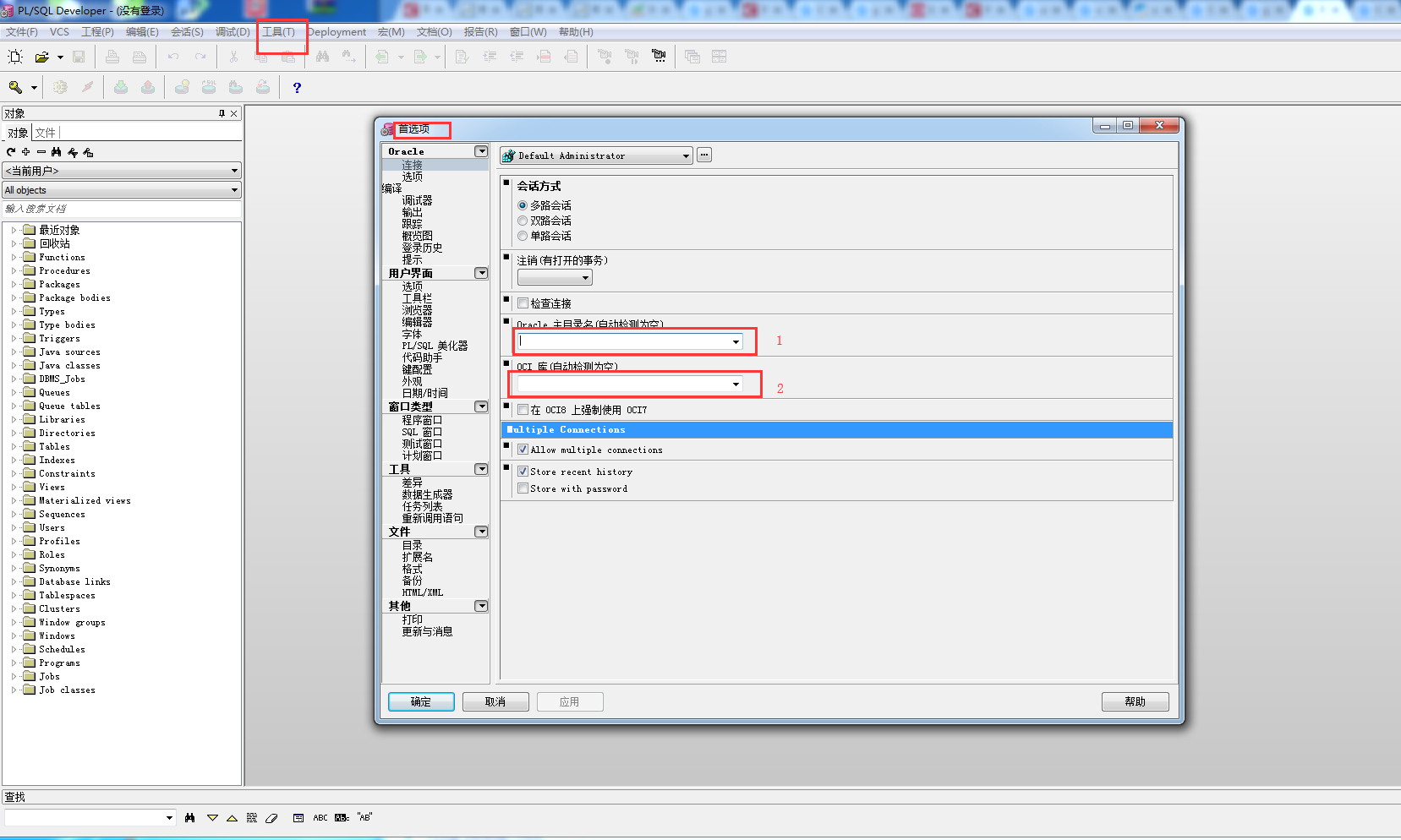Toggle 在 OCI8 上强制使用 OCI7 checkbox
The width and height of the screenshot is (1401, 840).
tap(523, 410)
